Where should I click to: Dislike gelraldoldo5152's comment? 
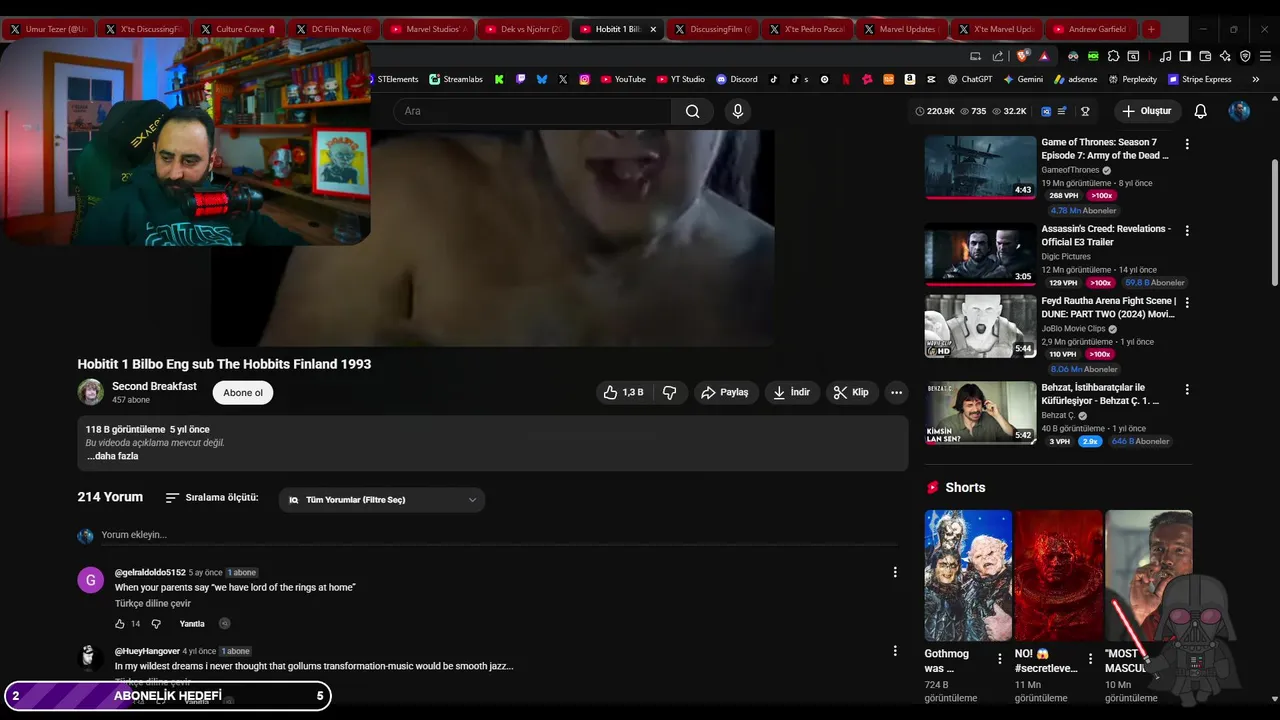[x=156, y=624]
